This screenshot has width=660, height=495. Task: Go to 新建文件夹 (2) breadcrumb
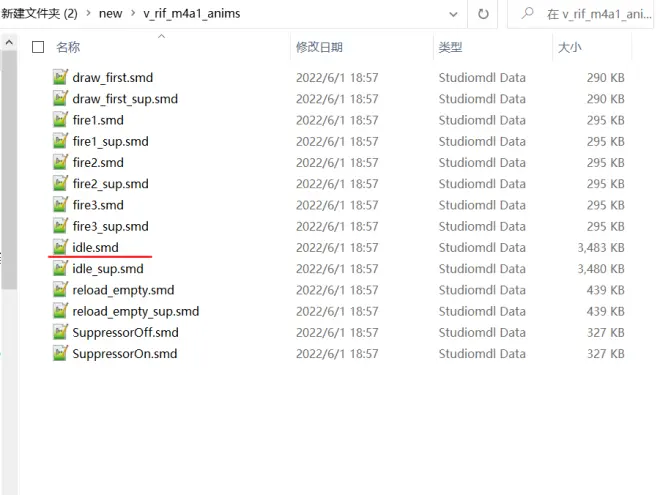click(x=39, y=13)
